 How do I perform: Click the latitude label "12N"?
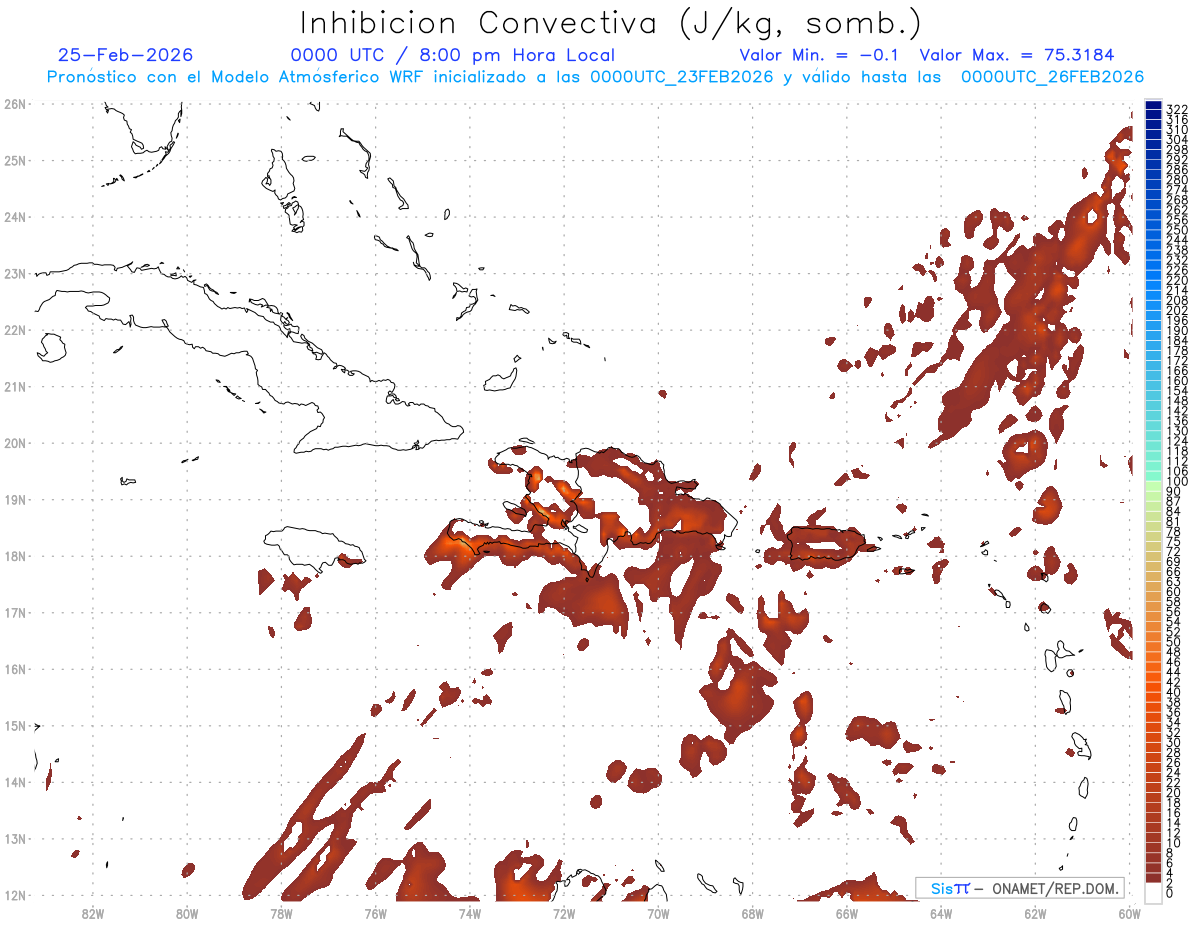pos(14,895)
